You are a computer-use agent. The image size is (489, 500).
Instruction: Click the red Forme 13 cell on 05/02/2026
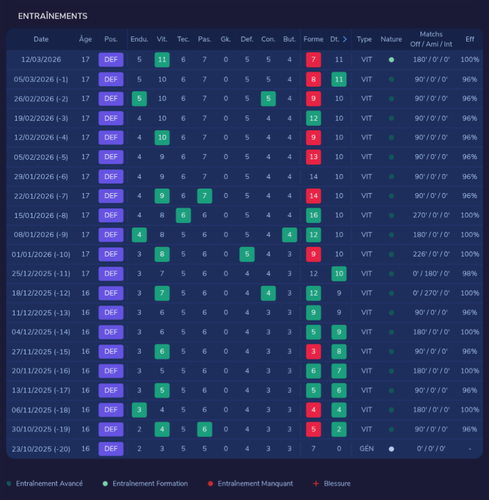coord(313,157)
